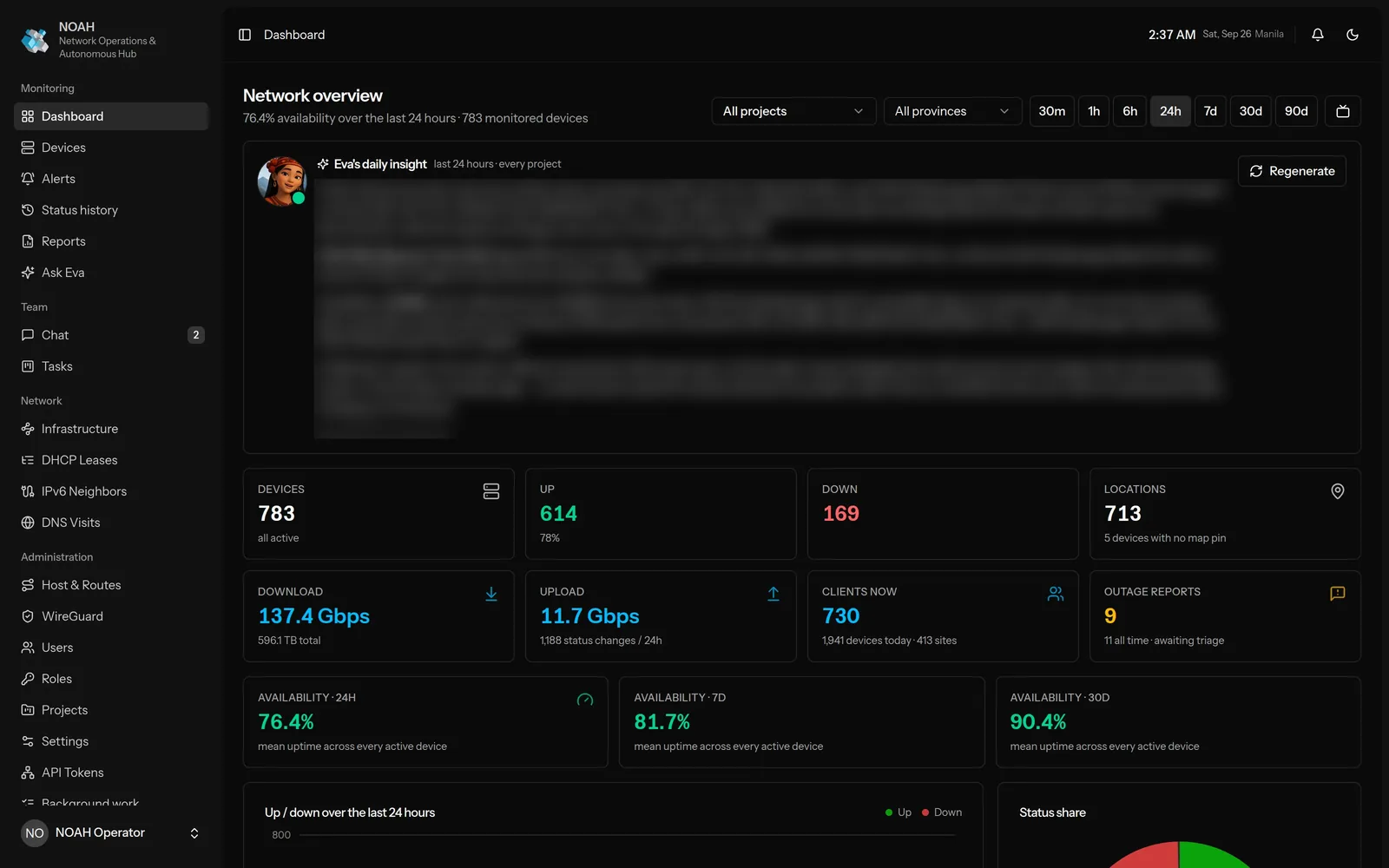The width and height of the screenshot is (1389, 868).
Task: Click the Down 169 count
Action: (840, 514)
